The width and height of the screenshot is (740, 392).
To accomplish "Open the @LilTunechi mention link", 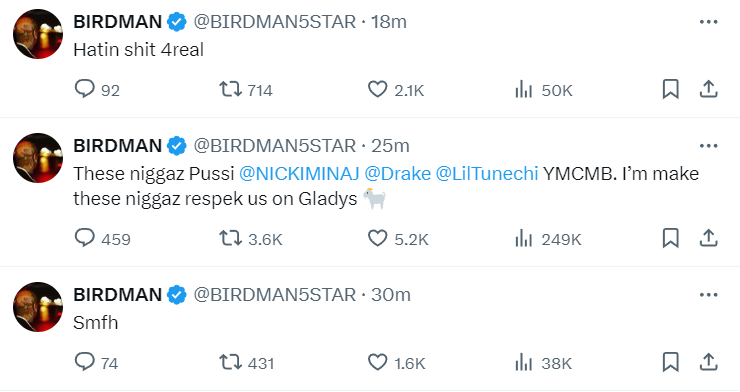I will tap(487, 174).
